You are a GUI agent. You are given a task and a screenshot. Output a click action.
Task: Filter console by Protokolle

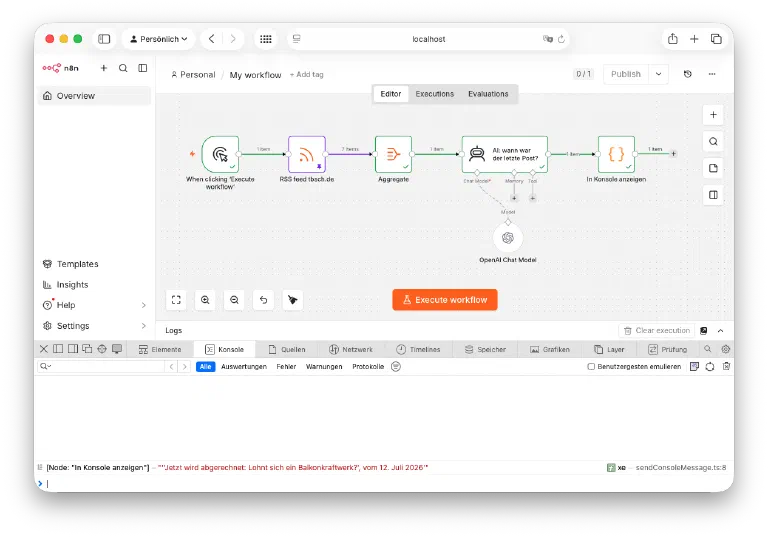point(368,366)
